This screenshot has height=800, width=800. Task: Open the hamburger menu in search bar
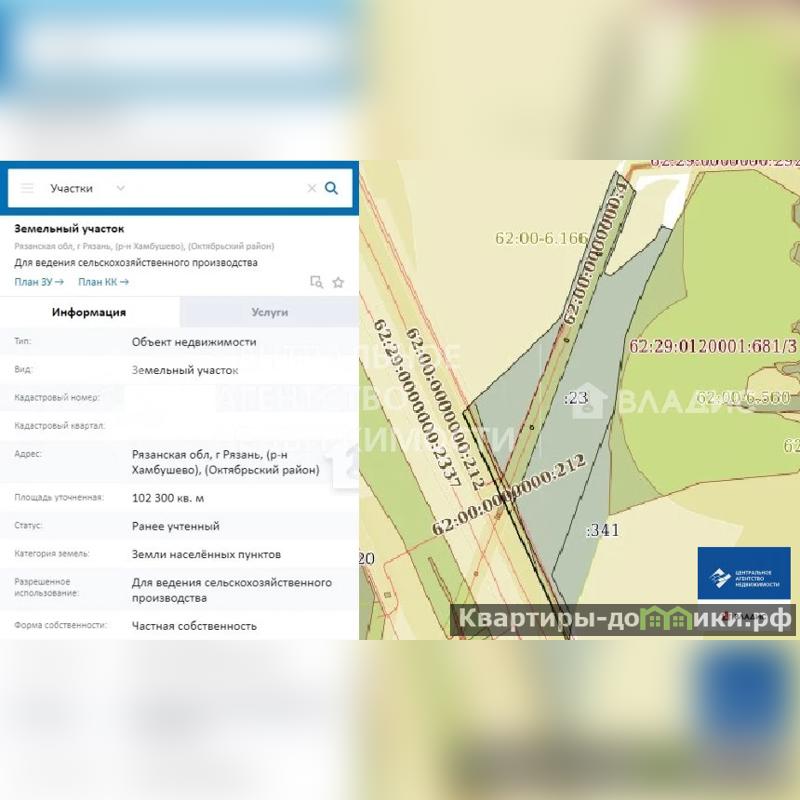pos(27,188)
